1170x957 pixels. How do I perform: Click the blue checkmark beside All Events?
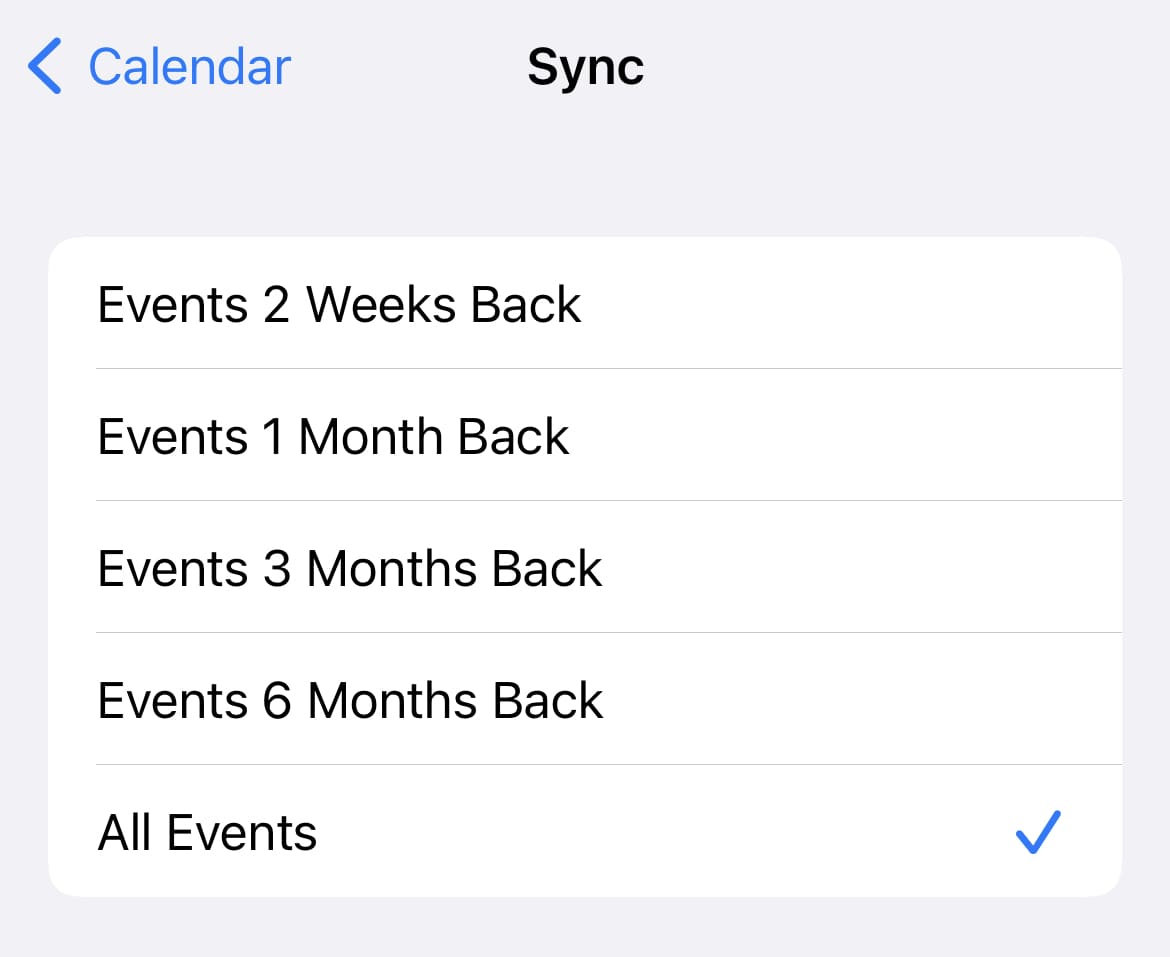[1037, 832]
